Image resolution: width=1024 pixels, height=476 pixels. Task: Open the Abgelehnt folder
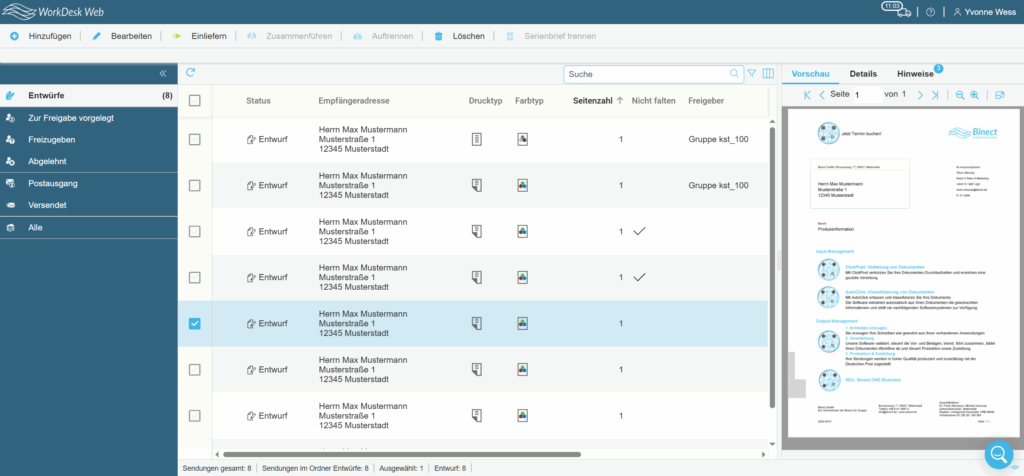[x=89, y=161]
